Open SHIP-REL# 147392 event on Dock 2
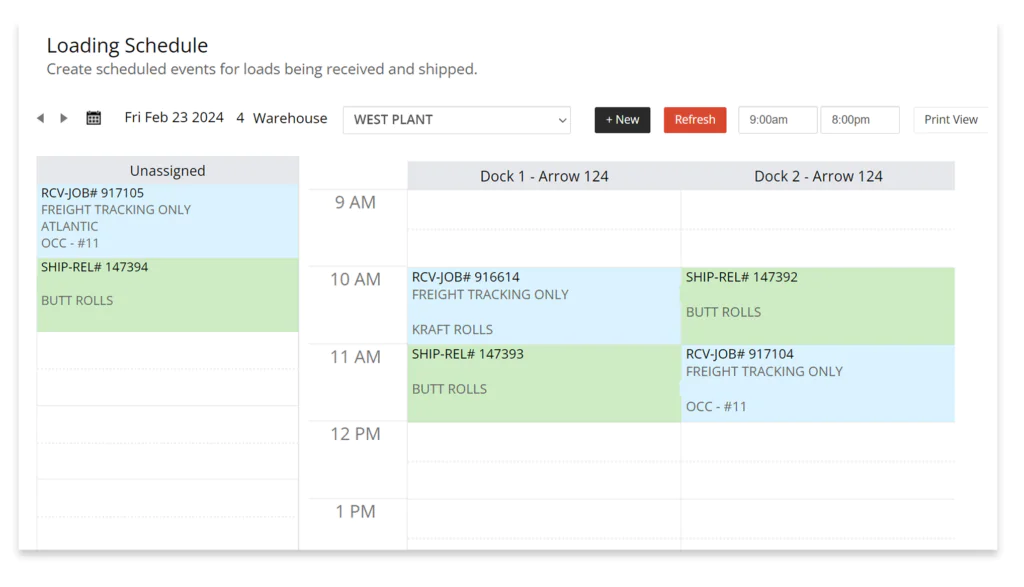This screenshot has height=587, width=1024. click(x=818, y=306)
